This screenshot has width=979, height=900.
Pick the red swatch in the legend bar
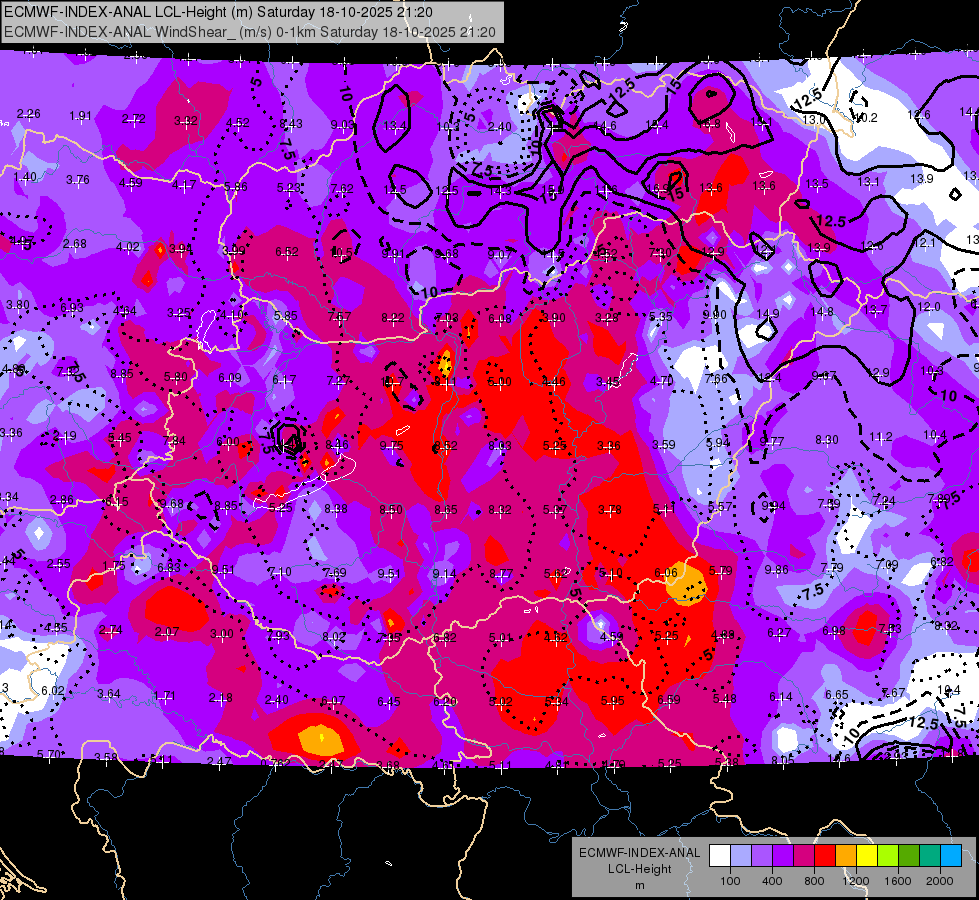point(825,856)
